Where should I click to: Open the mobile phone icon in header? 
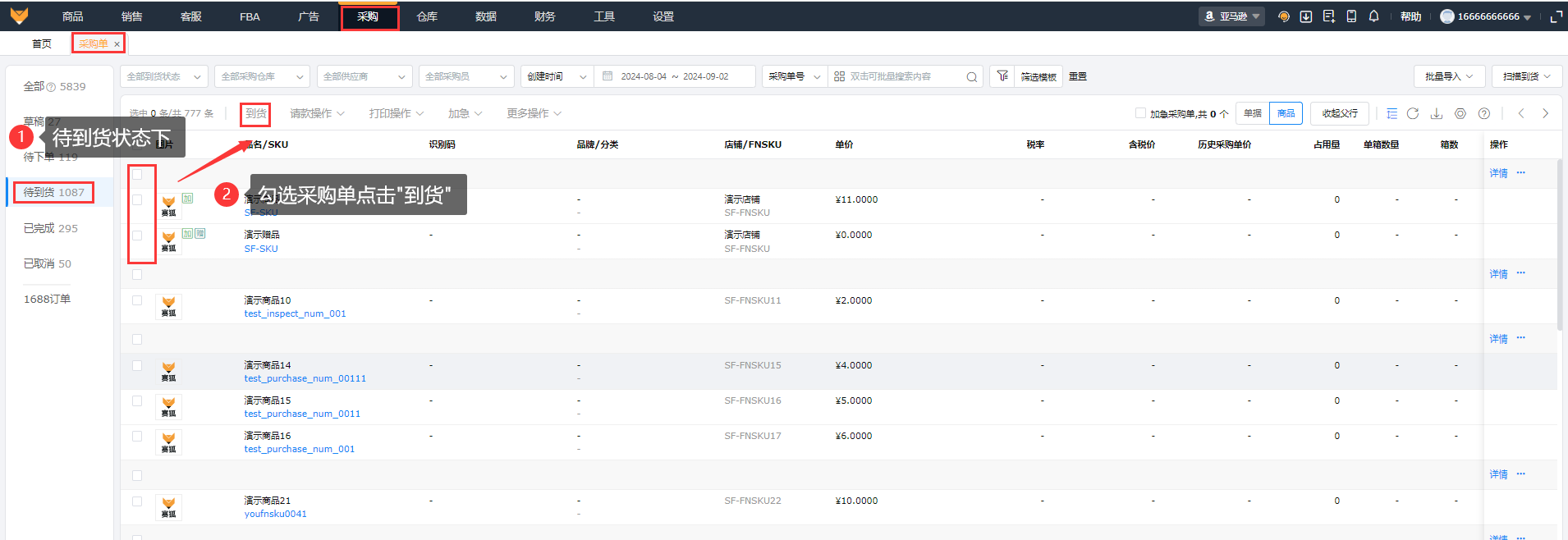tap(1351, 16)
